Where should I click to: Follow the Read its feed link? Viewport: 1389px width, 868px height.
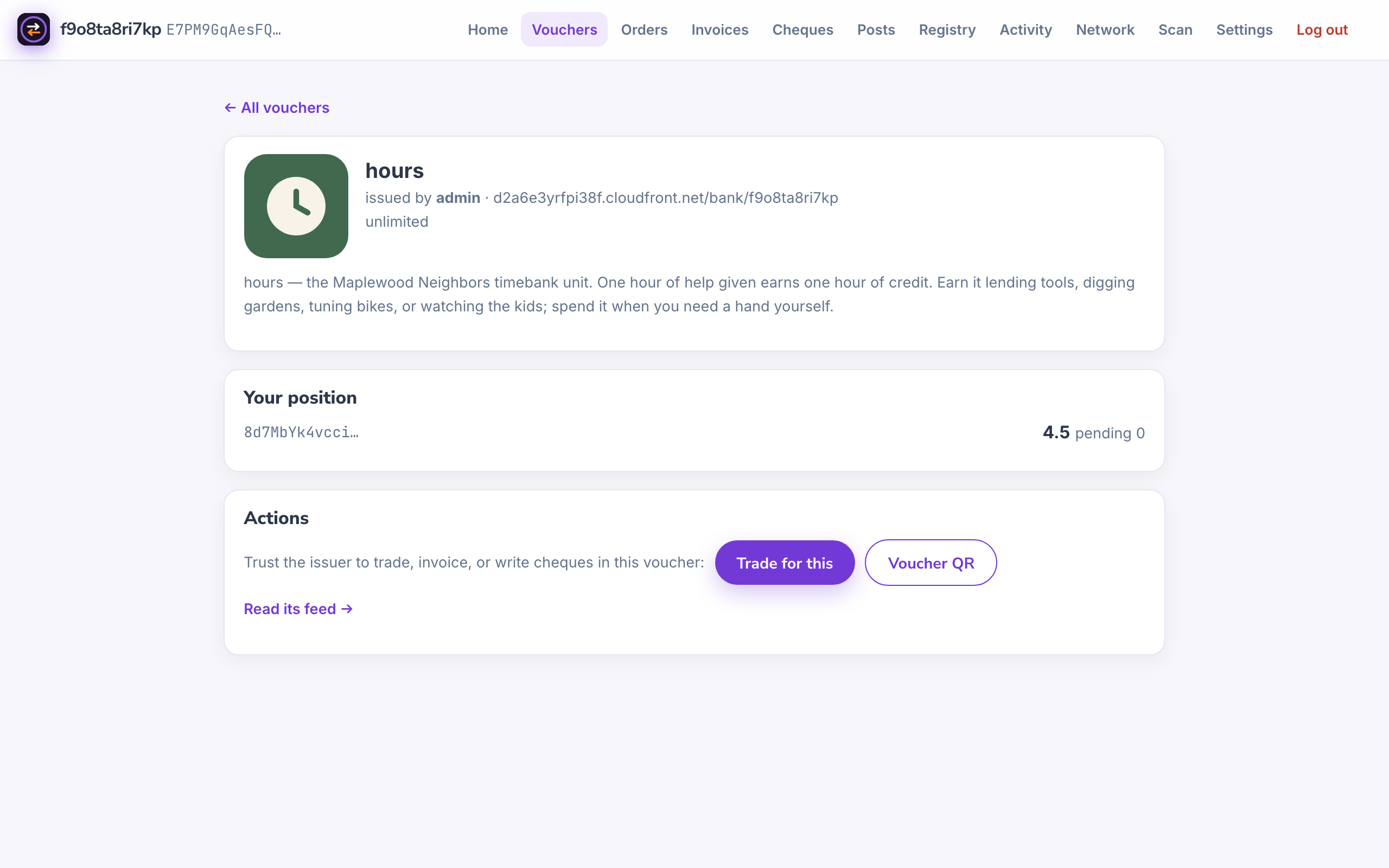point(298,609)
